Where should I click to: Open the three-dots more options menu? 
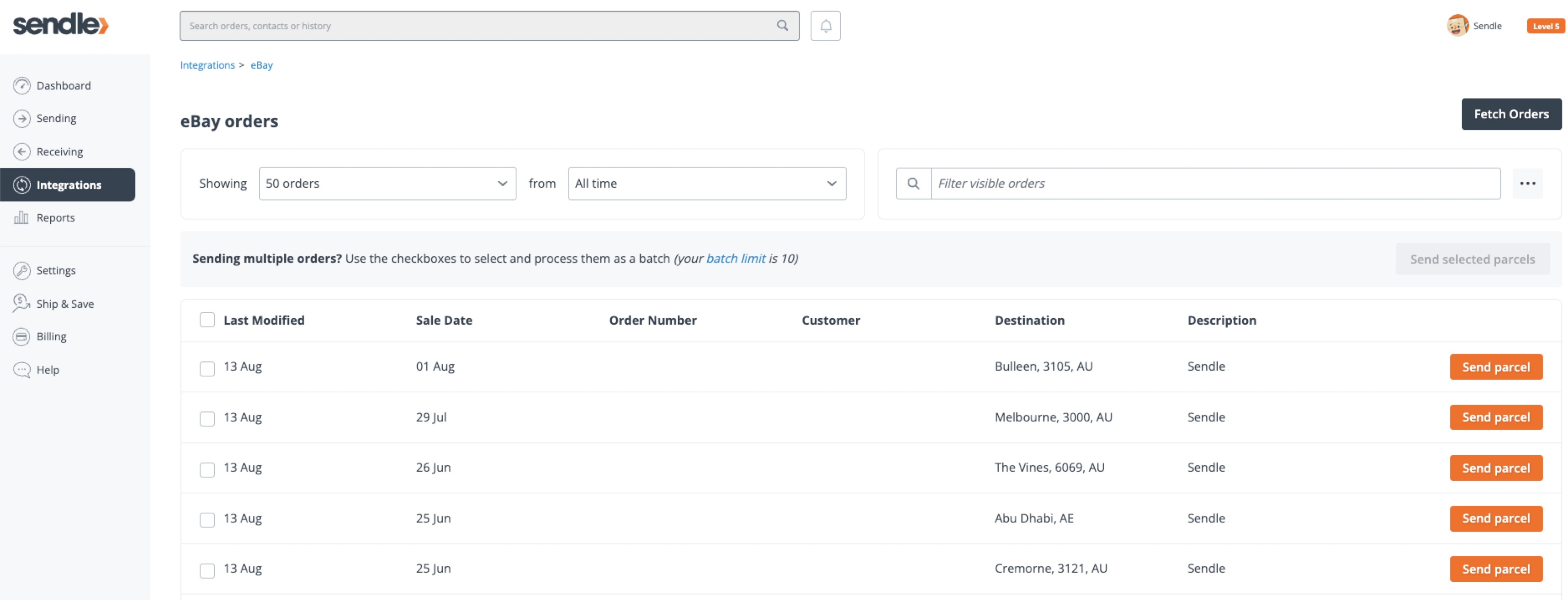pyautogui.click(x=1527, y=183)
